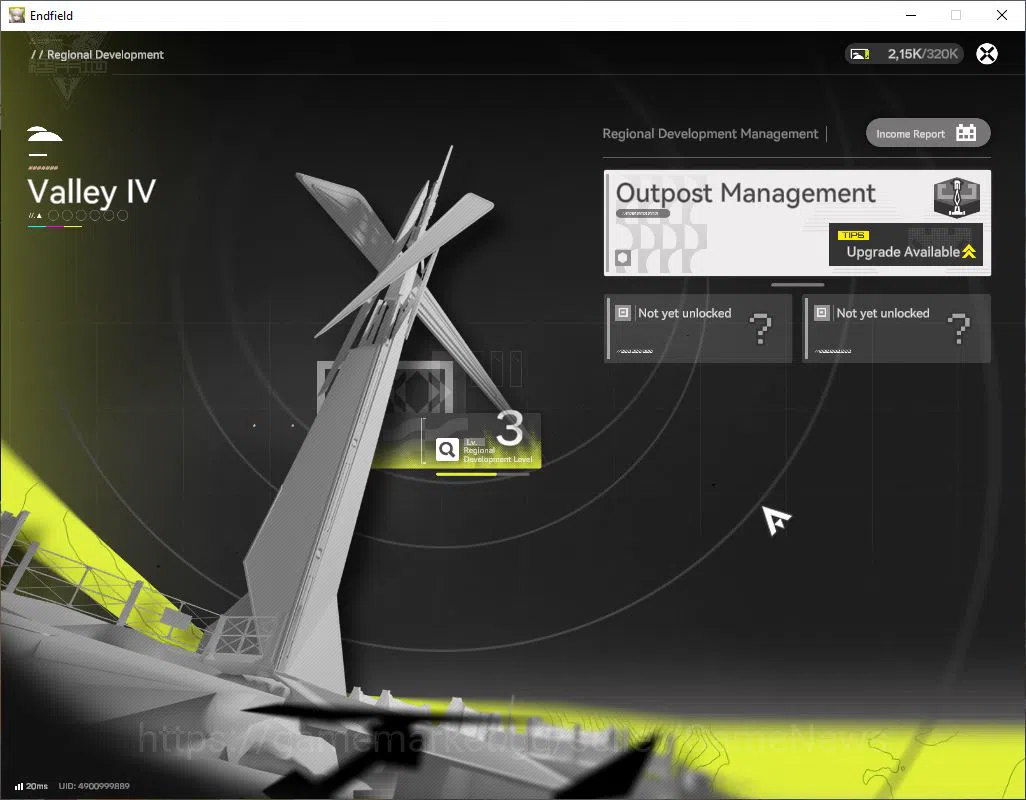Image resolution: width=1026 pixels, height=800 pixels.
Task: Click the Regional Development Level 3 badge
Action: (x=482, y=440)
